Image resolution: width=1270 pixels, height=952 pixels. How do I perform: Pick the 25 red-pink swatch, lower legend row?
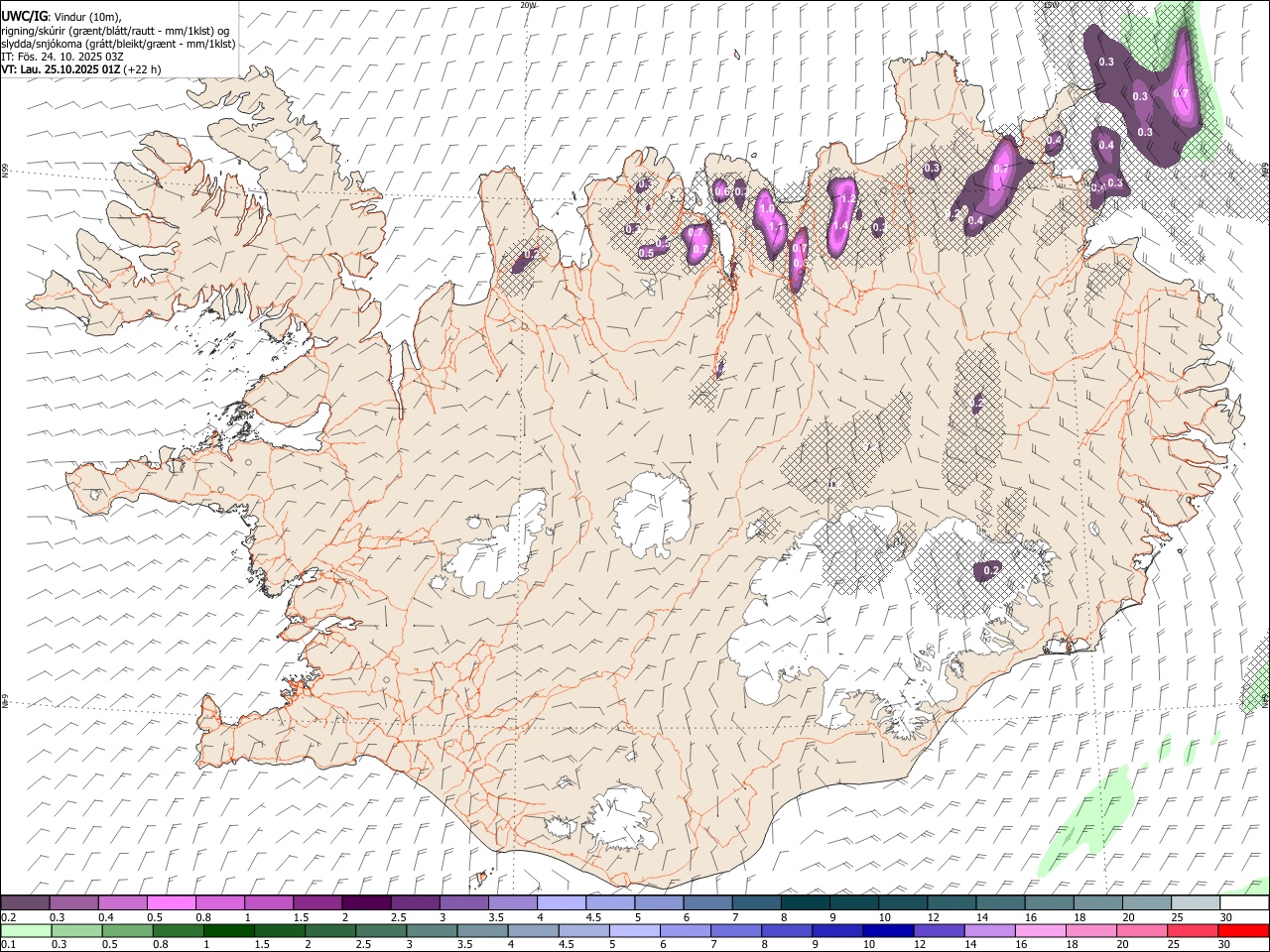coord(1193,930)
